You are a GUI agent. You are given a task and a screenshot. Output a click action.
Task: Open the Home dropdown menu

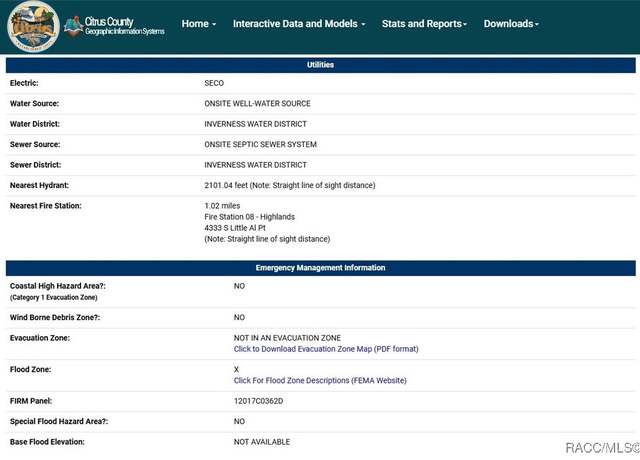pyautogui.click(x=199, y=24)
